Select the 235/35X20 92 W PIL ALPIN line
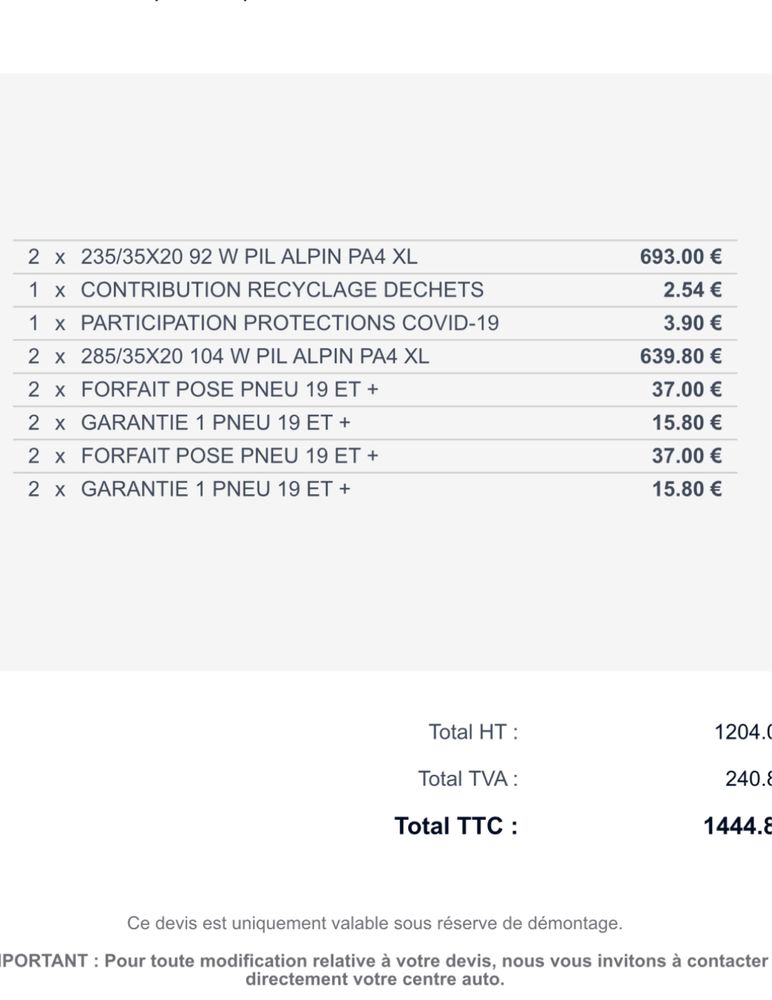Screen dimensions: 772x1000 click(375, 257)
